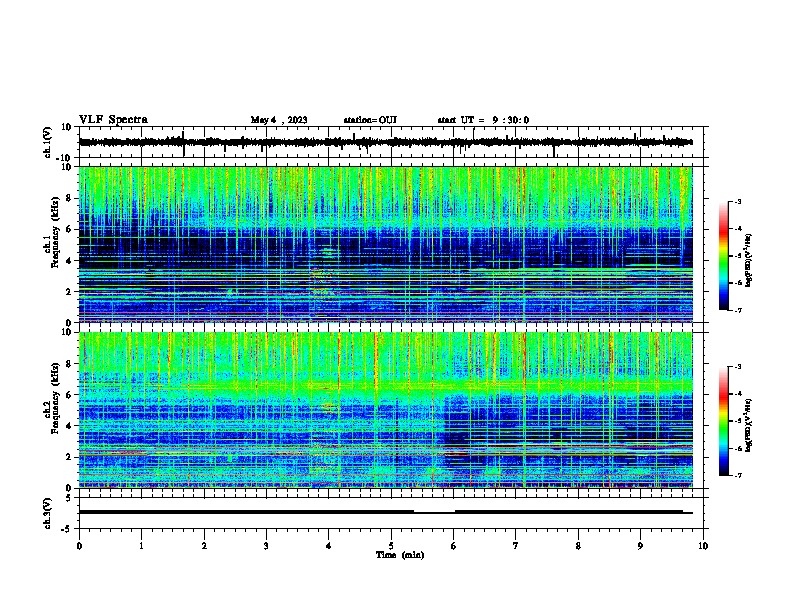This screenshot has height=612, width=792.
Task: Click inside the ch.1 spectrogram panel
Action: click(385, 244)
